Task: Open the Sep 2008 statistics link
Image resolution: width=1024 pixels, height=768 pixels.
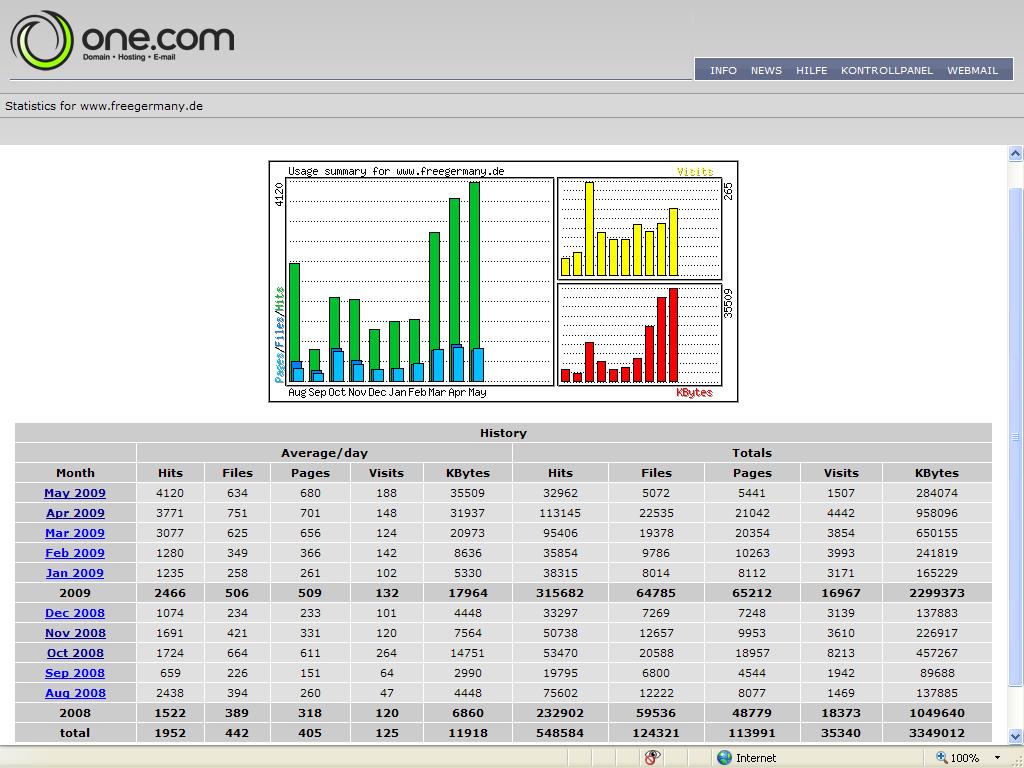Action: 75,673
